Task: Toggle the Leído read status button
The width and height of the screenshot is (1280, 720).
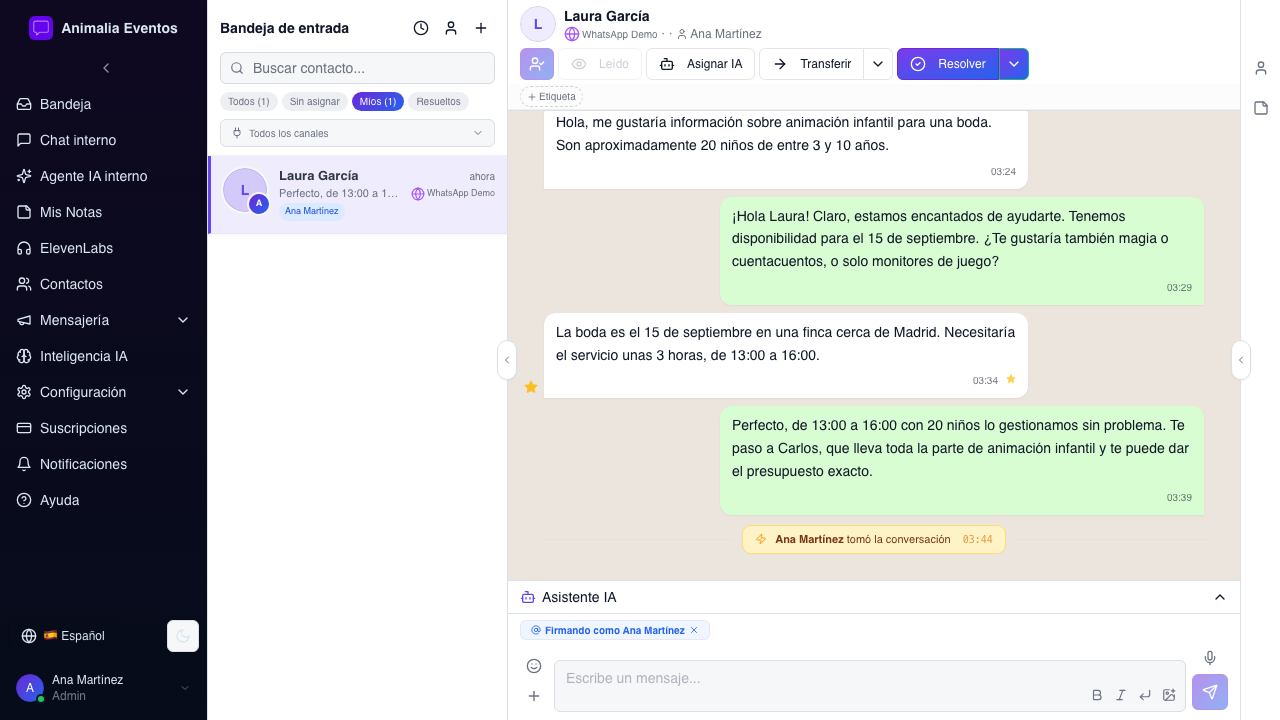Action: (x=600, y=64)
